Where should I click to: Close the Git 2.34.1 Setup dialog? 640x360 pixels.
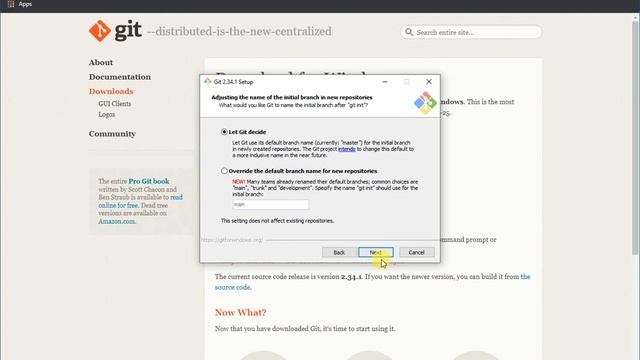point(429,82)
